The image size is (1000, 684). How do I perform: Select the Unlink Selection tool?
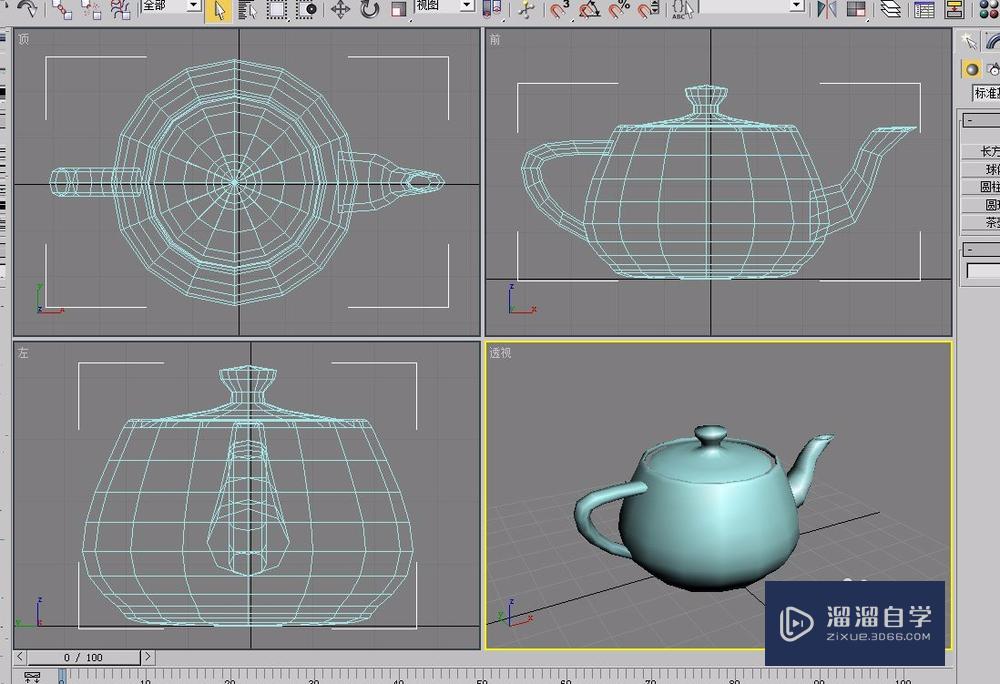[x=91, y=8]
